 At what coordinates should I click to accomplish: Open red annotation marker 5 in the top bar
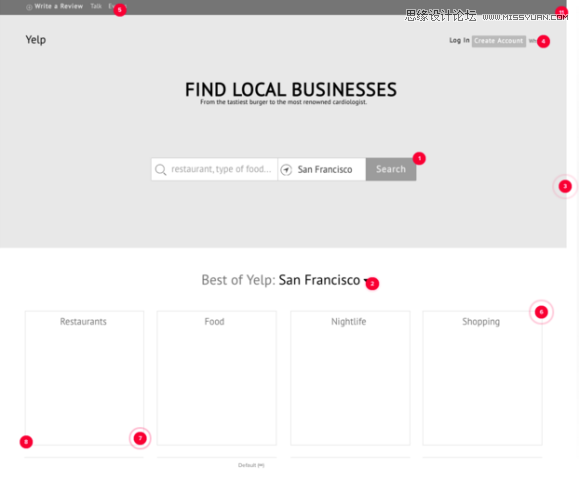[120, 10]
